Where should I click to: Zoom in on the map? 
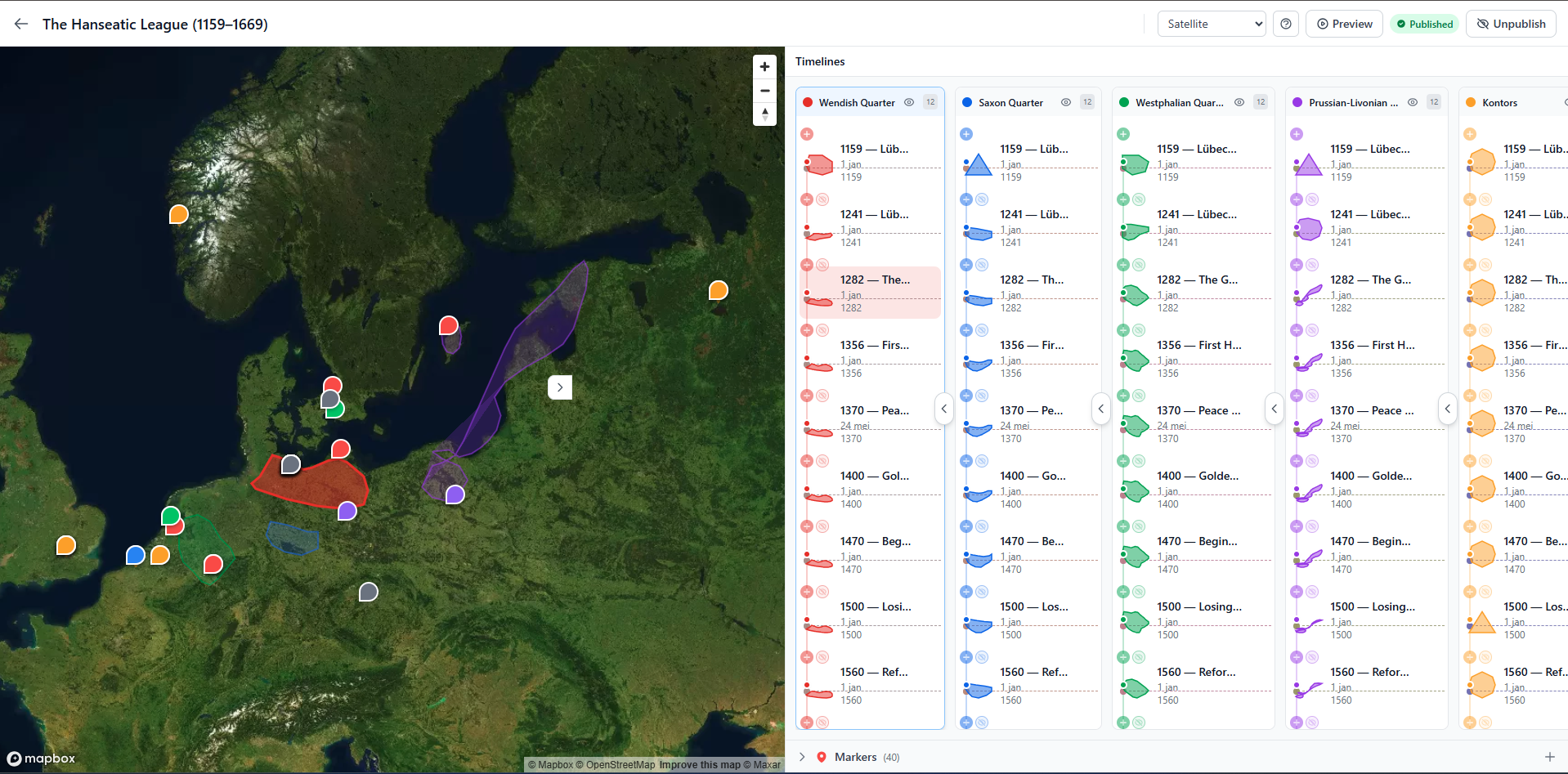click(764, 66)
